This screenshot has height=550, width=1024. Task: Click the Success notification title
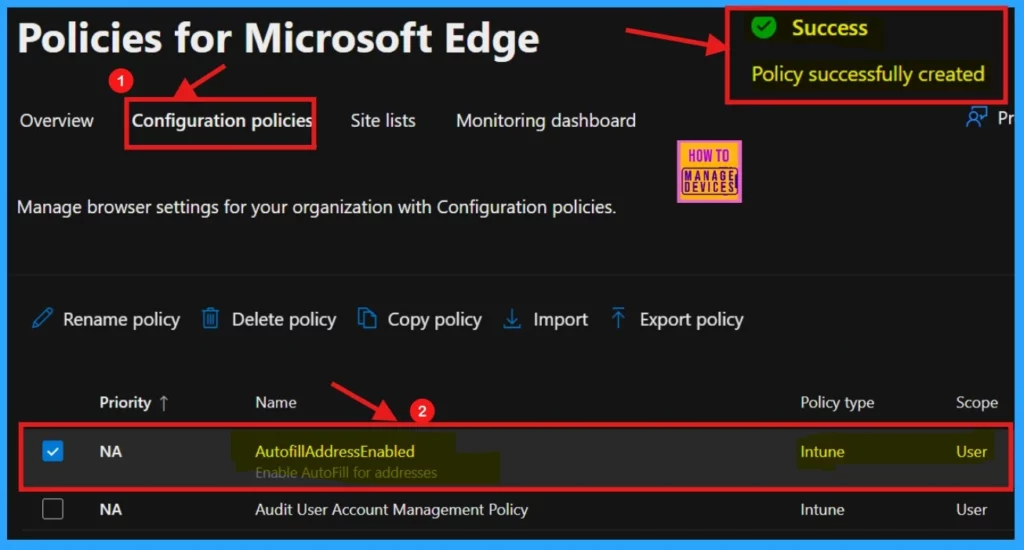tap(829, 28)
